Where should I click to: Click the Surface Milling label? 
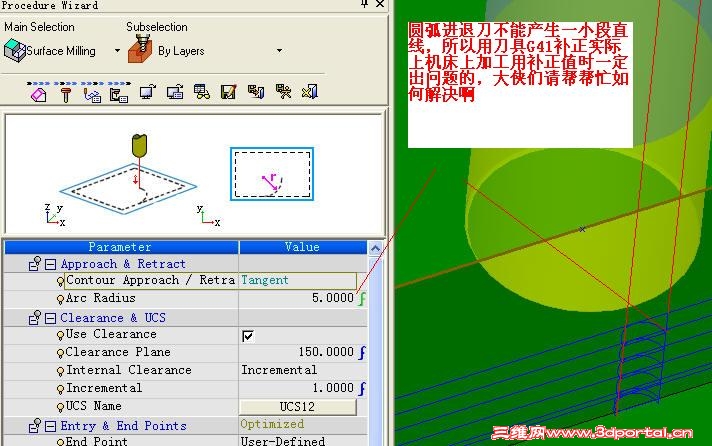(x=61, y=51)
